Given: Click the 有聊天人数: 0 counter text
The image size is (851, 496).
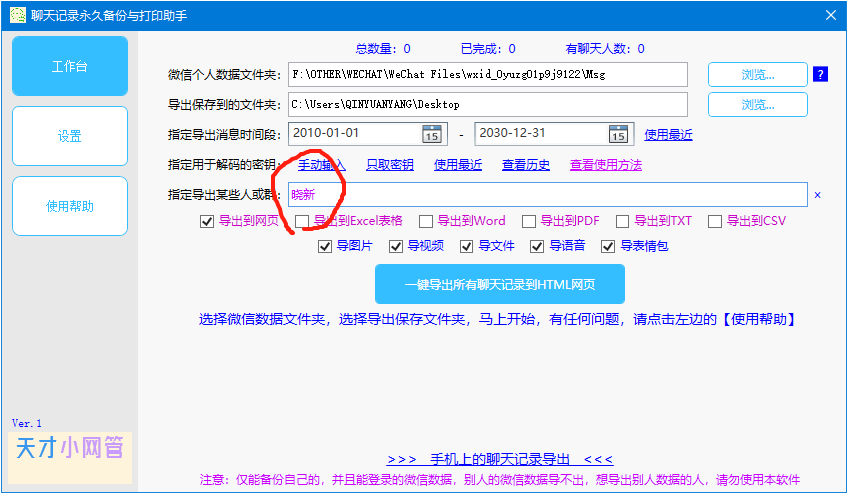Looking at the screenshot, I should click(605, 49).
